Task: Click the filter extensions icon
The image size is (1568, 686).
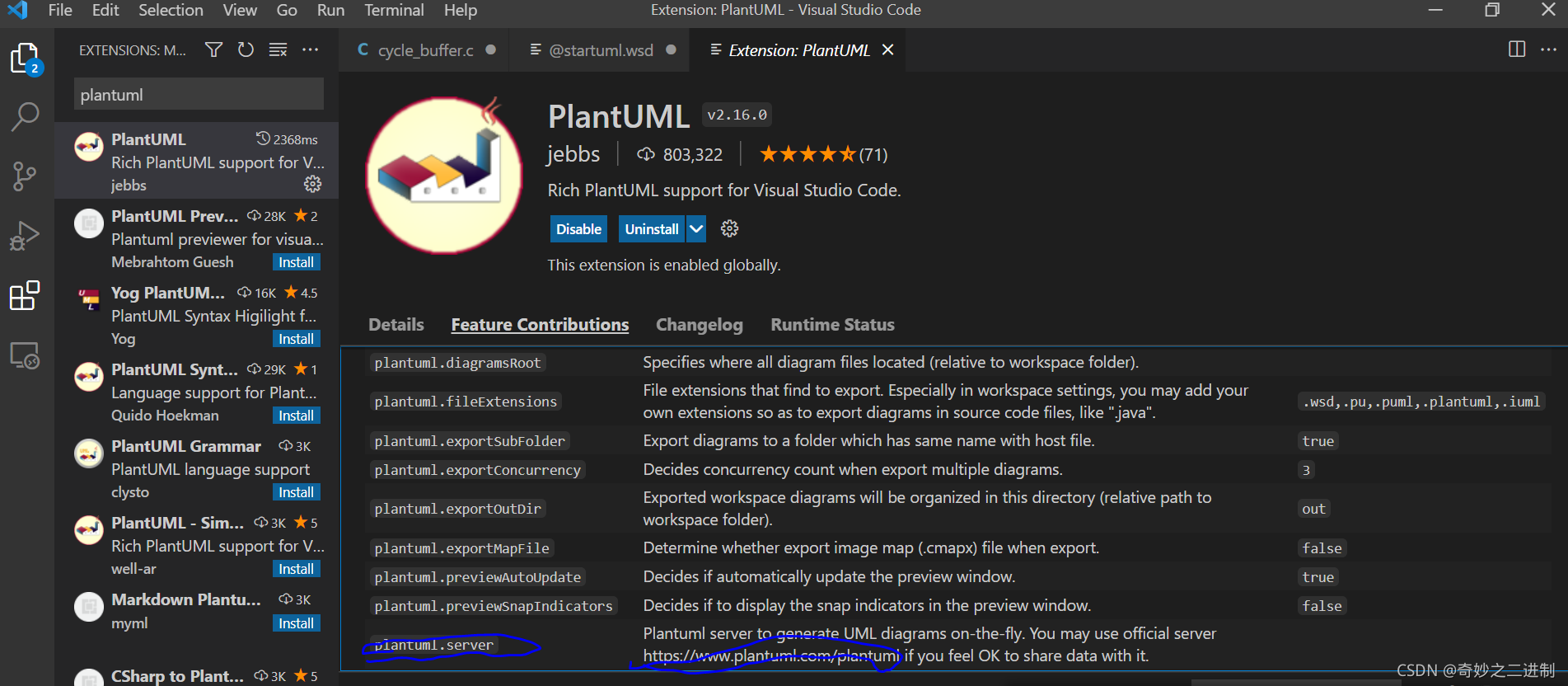Action: click(213, 49)
